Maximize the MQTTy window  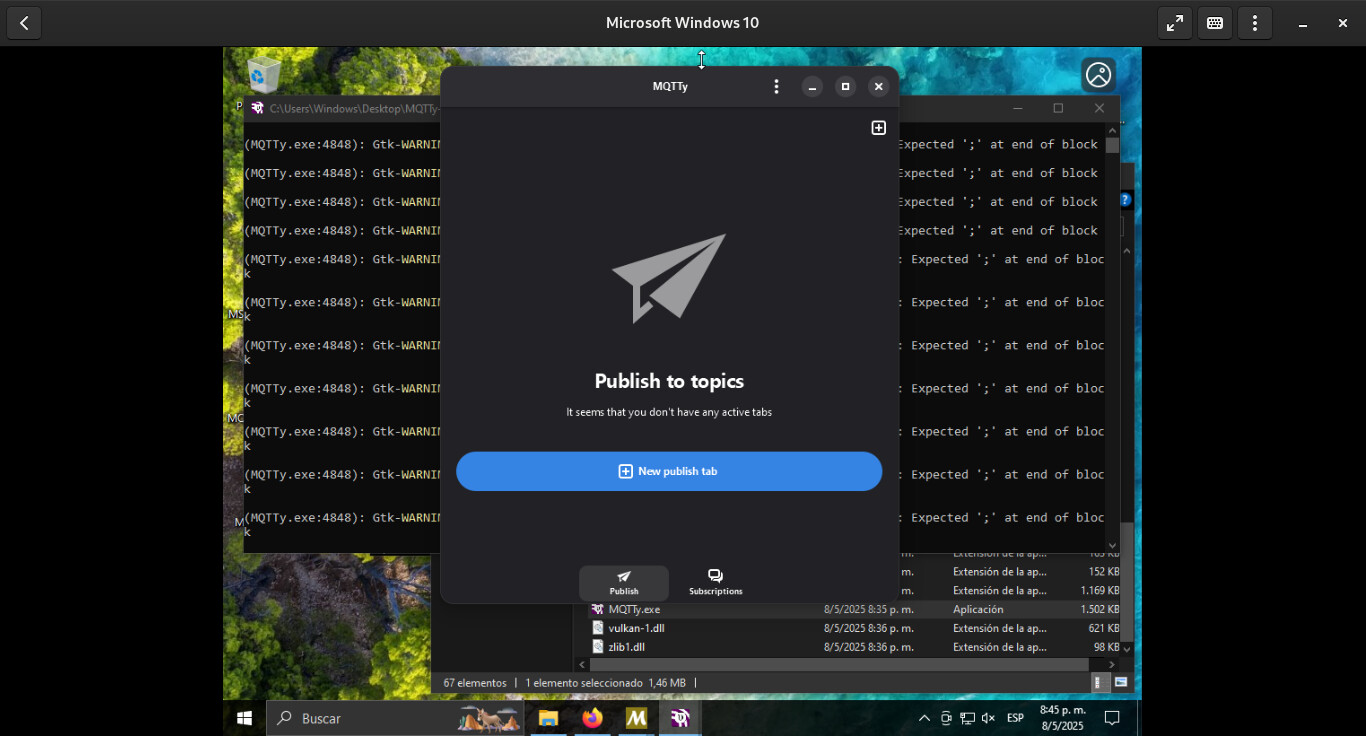pos(845,87)
